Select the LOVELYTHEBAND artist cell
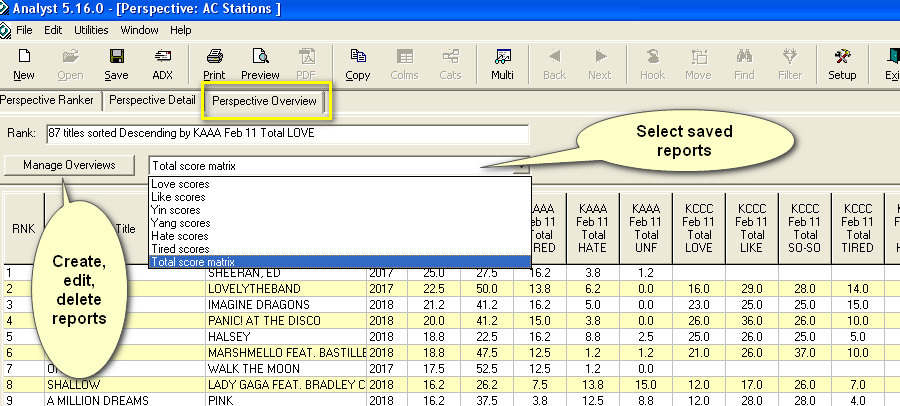Screen dimensions: 900x406 [286, 288]
